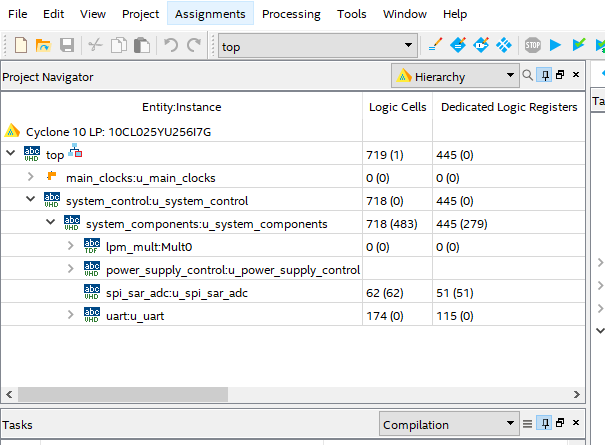The image size is (605, 445).
Task: Open the Tasks panel menu icon
Action: coord(527,424)
